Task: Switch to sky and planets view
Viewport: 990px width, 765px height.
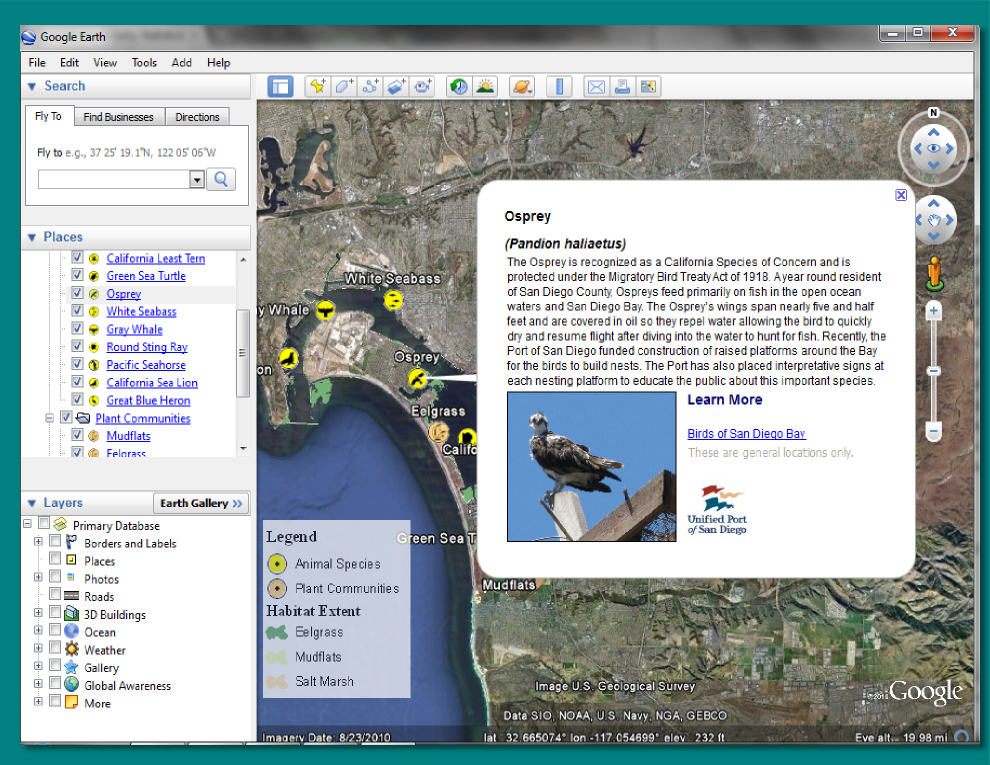Action: pyautogui.click(x=522, y=86)
